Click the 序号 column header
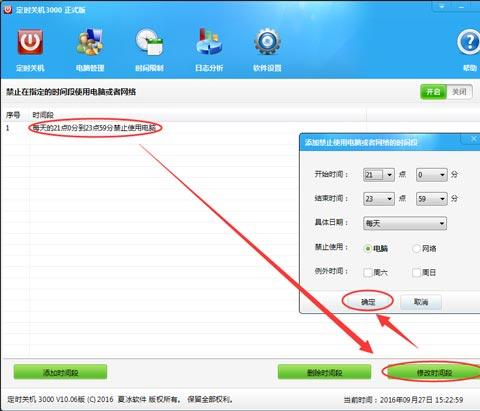Image resolution: width=480 pixels, height=411 pixels. click(x=13, y=115)
